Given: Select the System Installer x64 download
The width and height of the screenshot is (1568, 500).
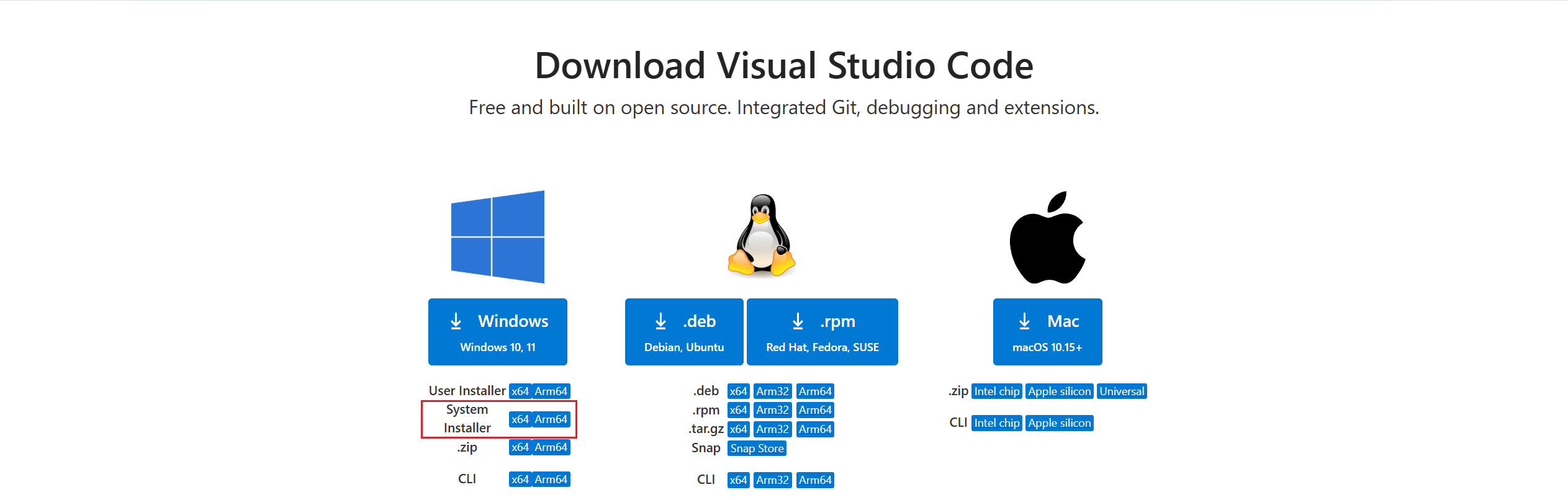Looking at the screenshot, I should coord(520,419).
